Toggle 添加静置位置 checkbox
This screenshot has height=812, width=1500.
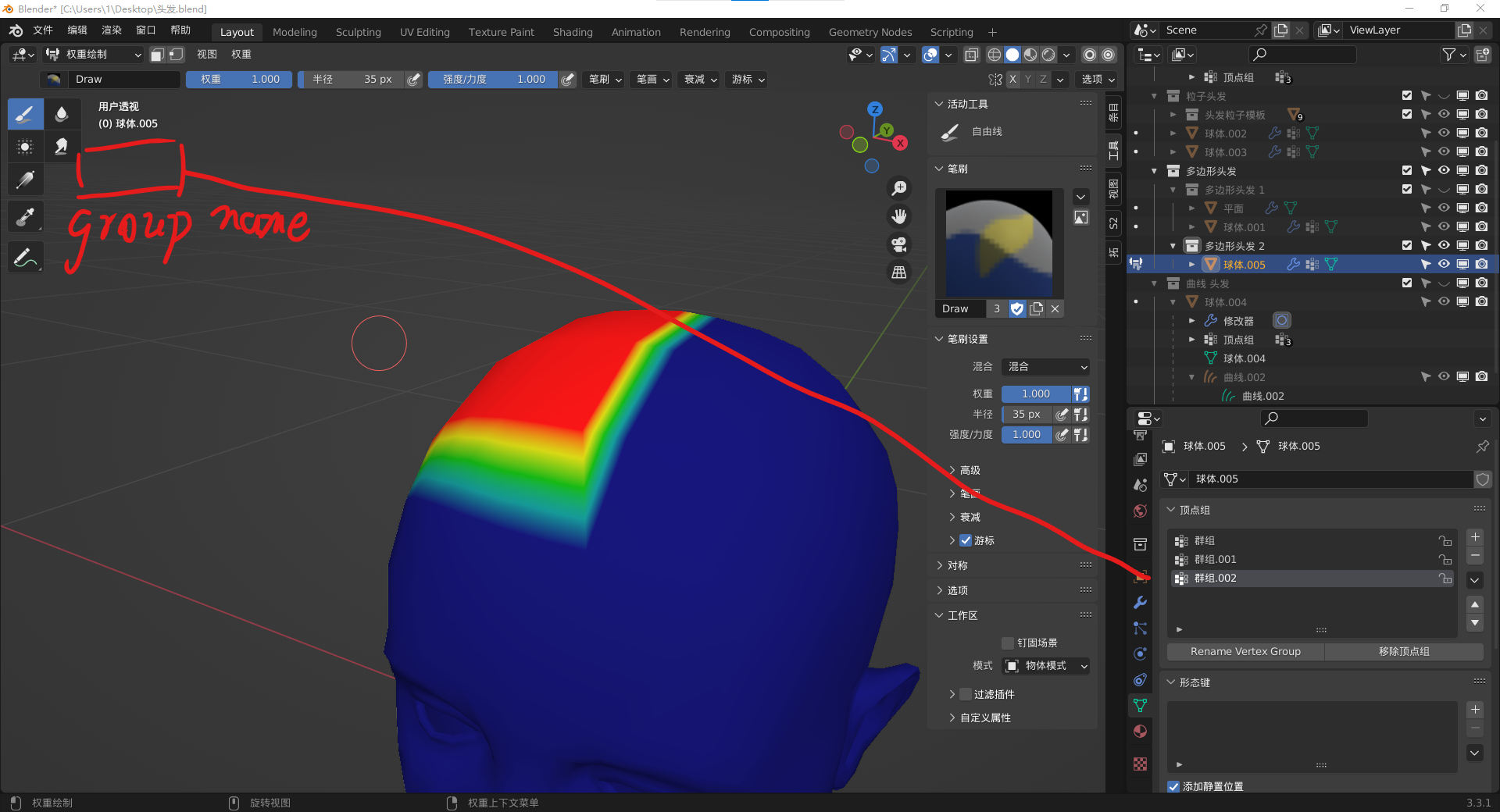[x=1173, y=786]
